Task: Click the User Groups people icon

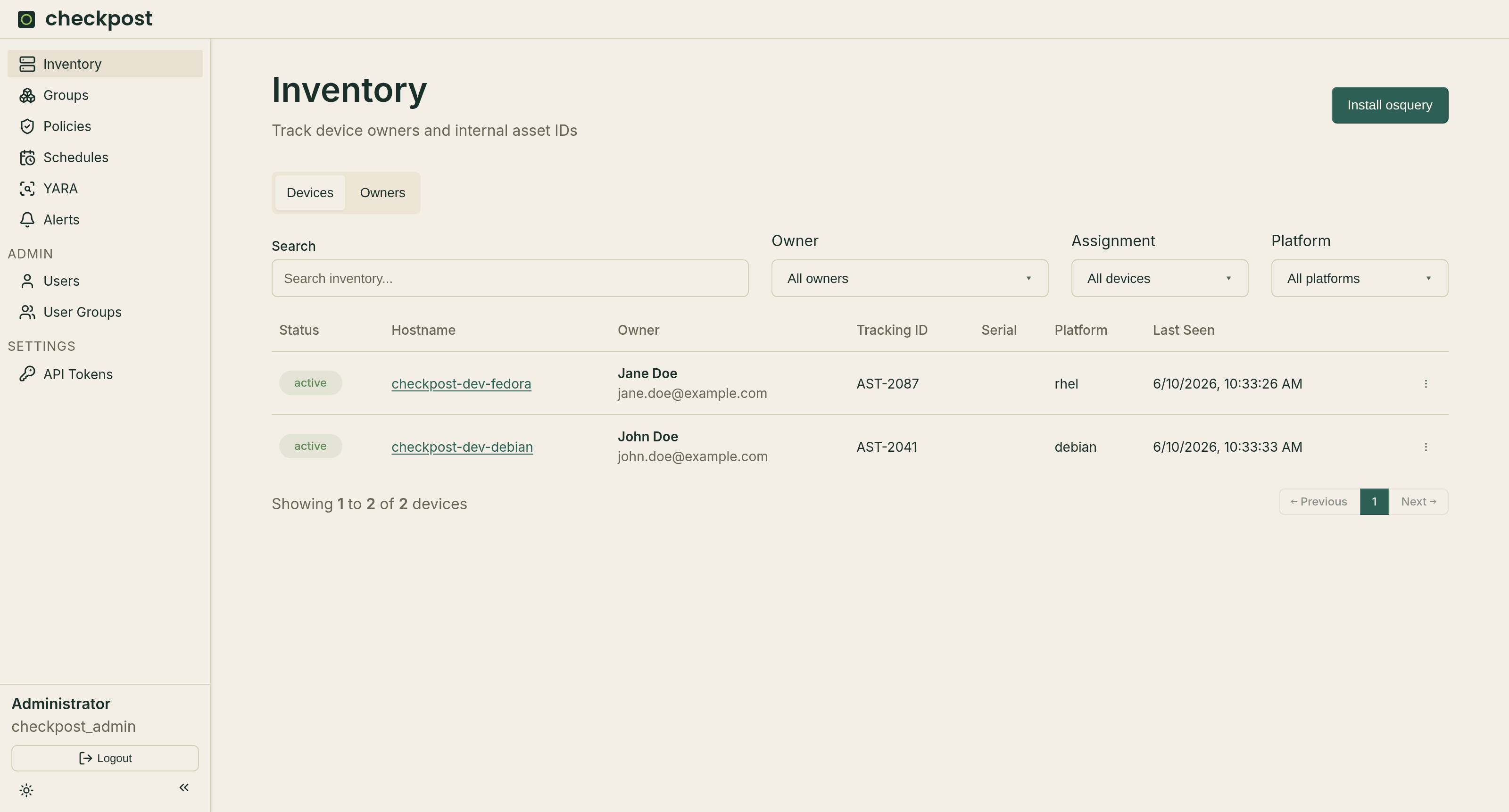Action: coord(27,312)
